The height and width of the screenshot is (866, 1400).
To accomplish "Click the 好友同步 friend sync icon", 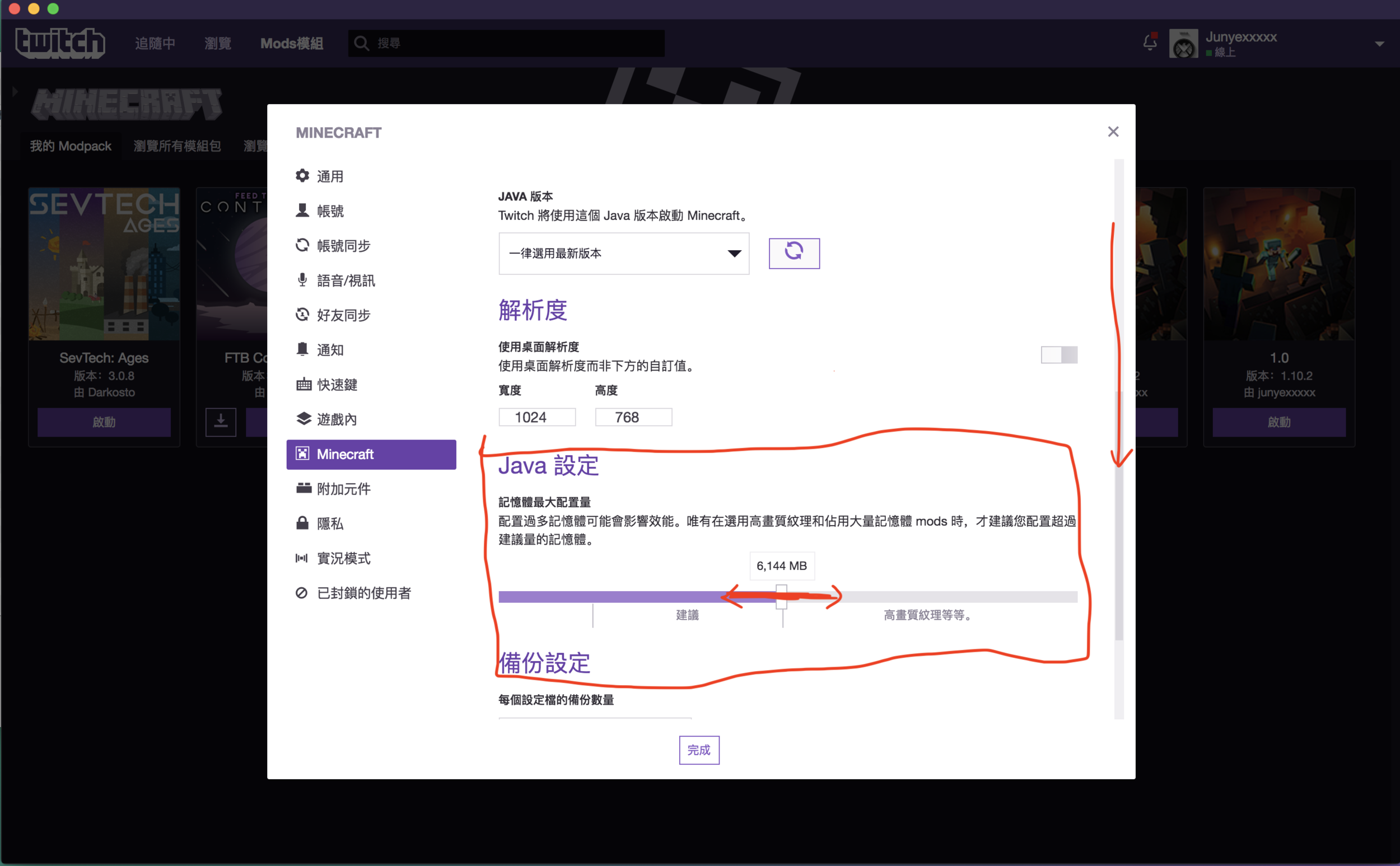I will click(302, 315).
